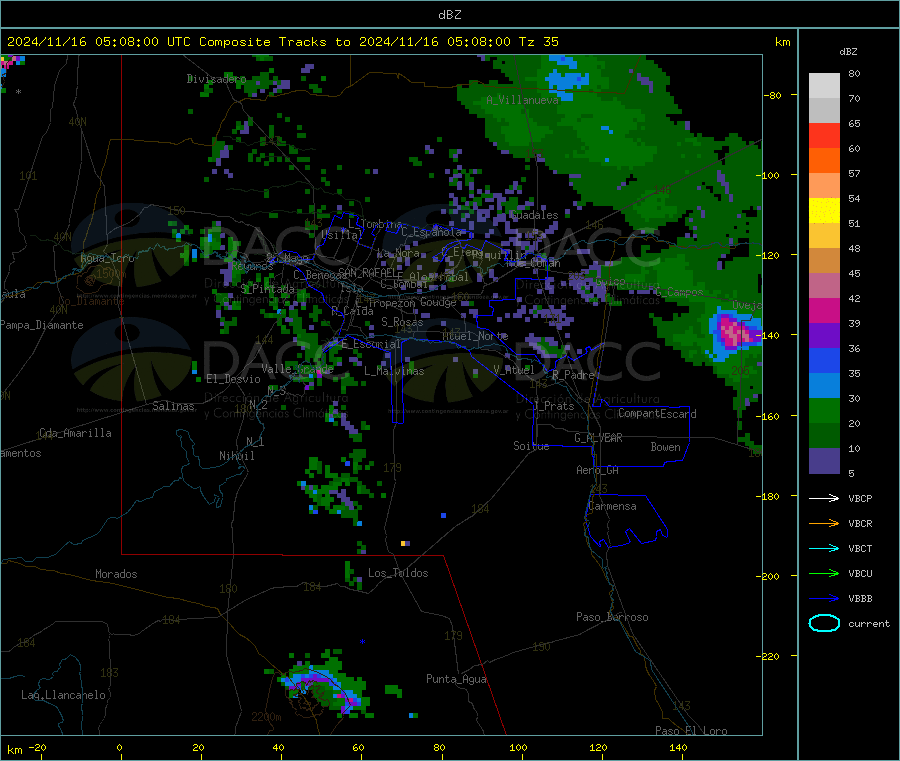Click the storm cell southwest of Punta_Agua
Viewport: 900px width, 761px height.
(x=324, y=686)
